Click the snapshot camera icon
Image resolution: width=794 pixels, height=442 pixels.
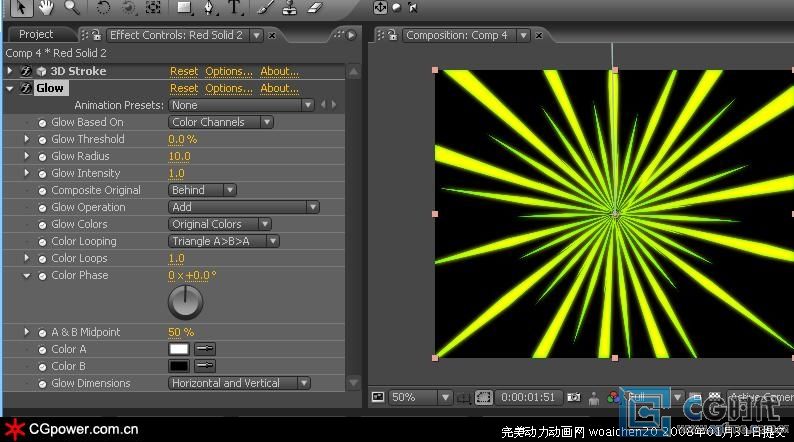pos(576,398)
